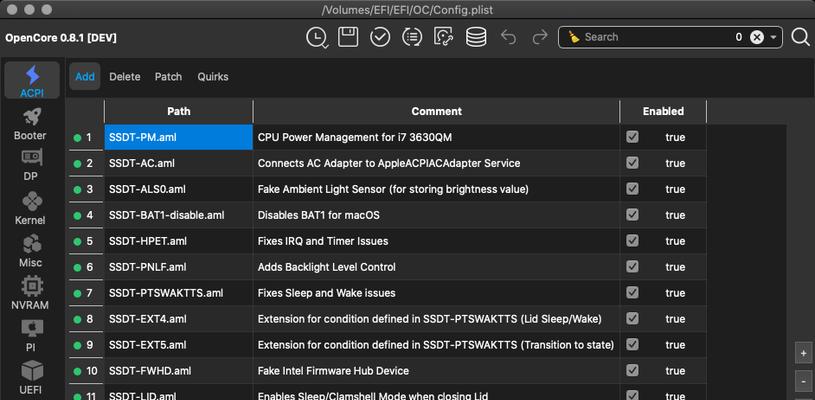Add a row with the plus button

(x=803, y=353)
